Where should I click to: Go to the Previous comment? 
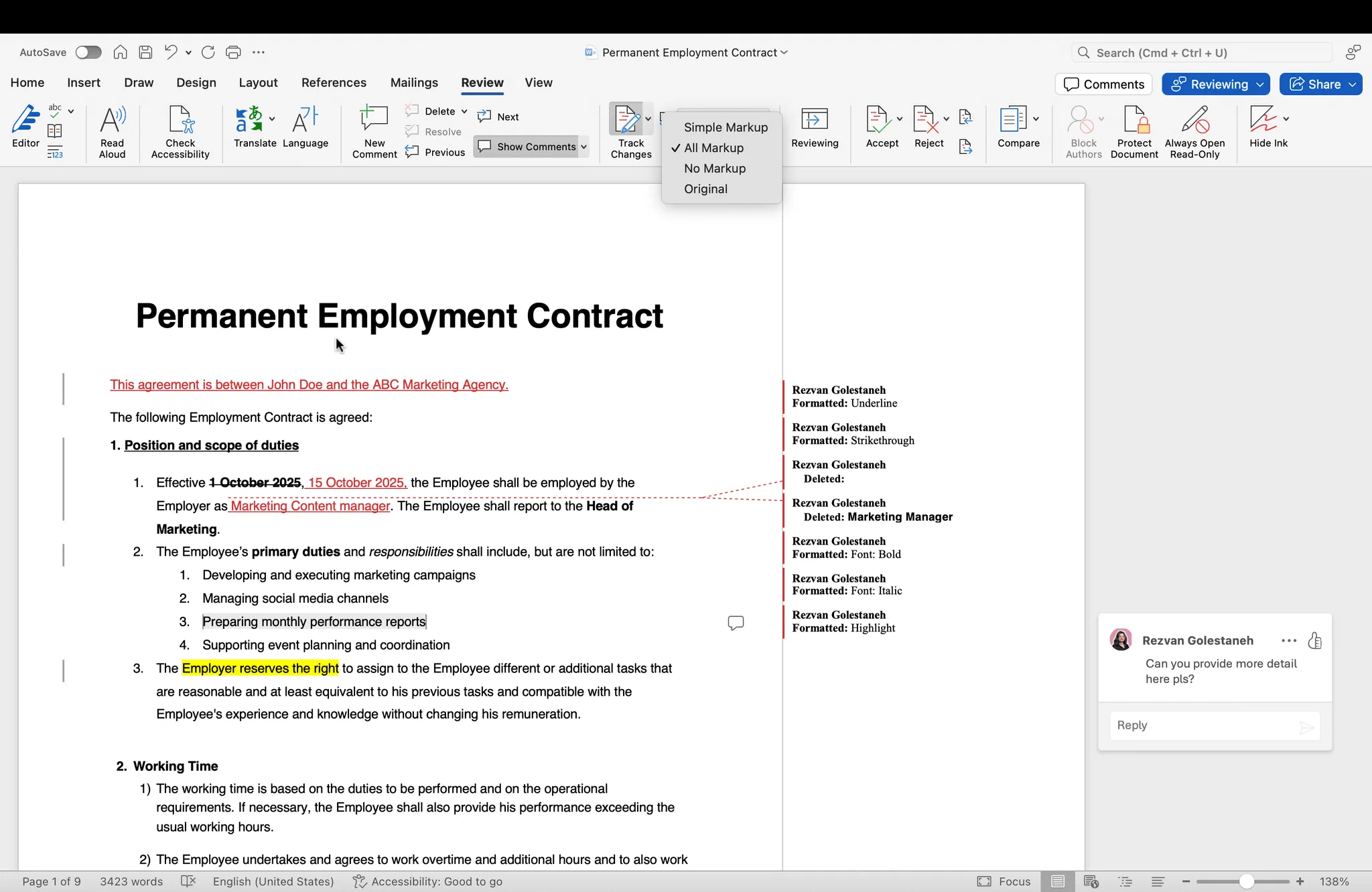point(435,152)
